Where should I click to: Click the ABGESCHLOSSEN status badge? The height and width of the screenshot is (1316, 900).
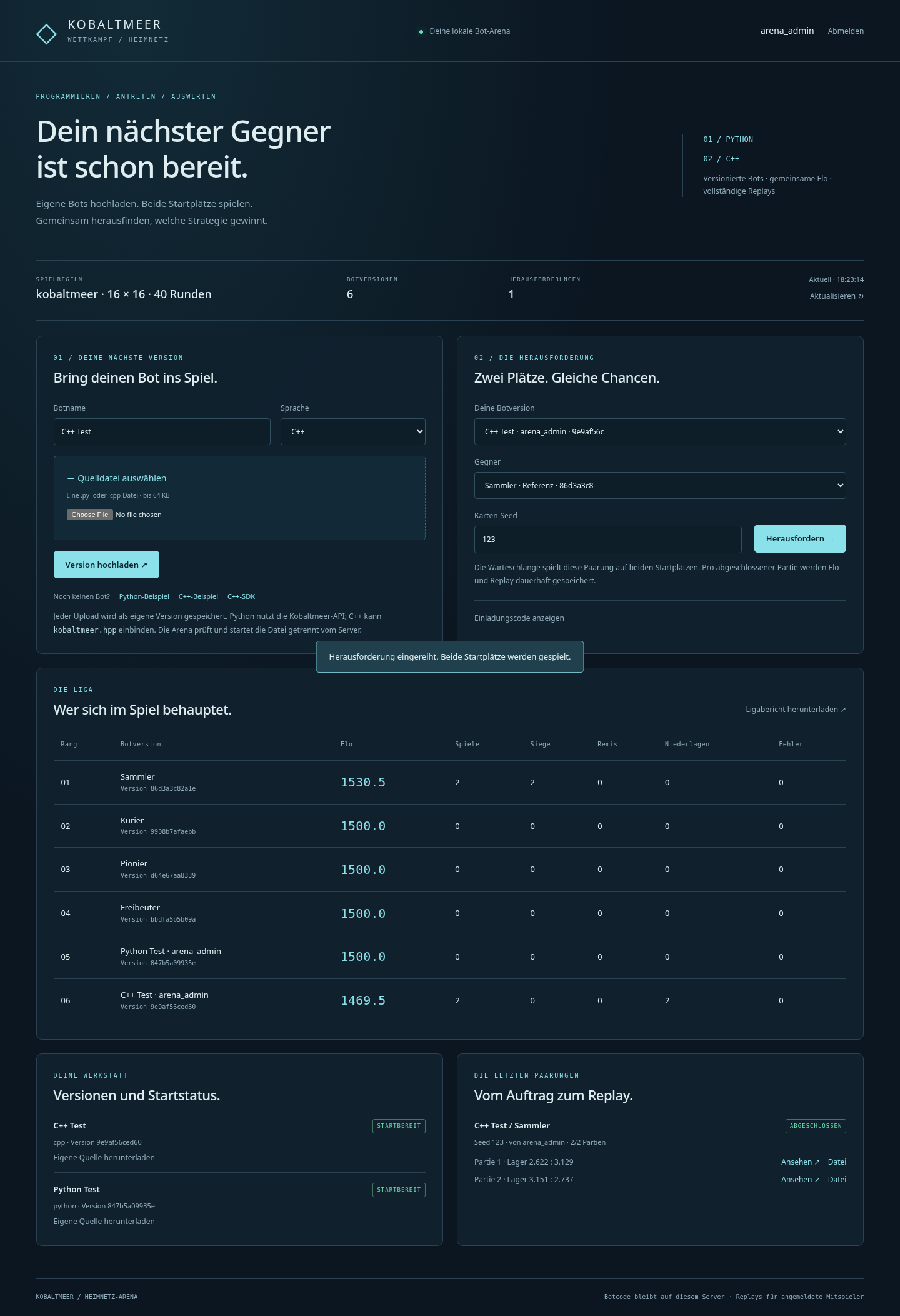816,1126
